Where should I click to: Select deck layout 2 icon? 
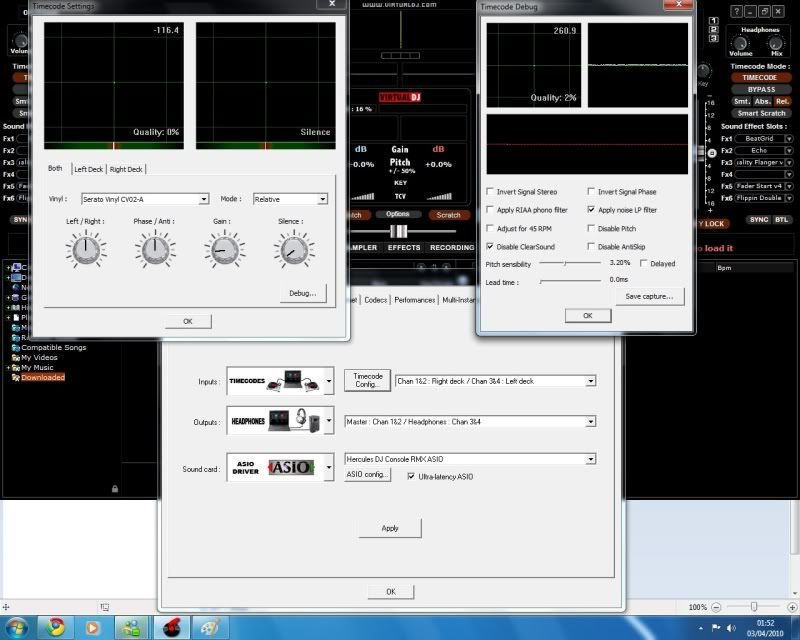713,30
